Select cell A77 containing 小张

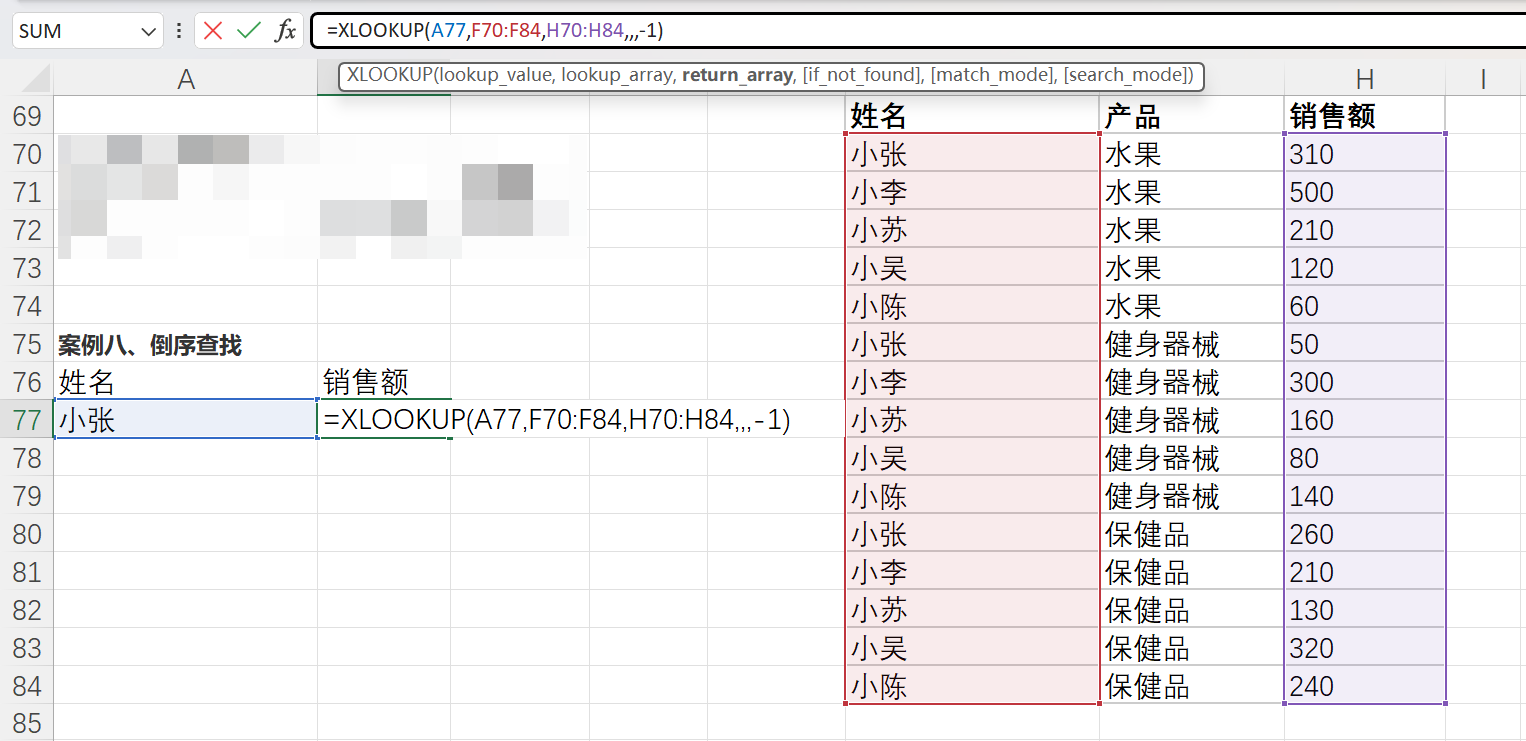pos(185,419)
